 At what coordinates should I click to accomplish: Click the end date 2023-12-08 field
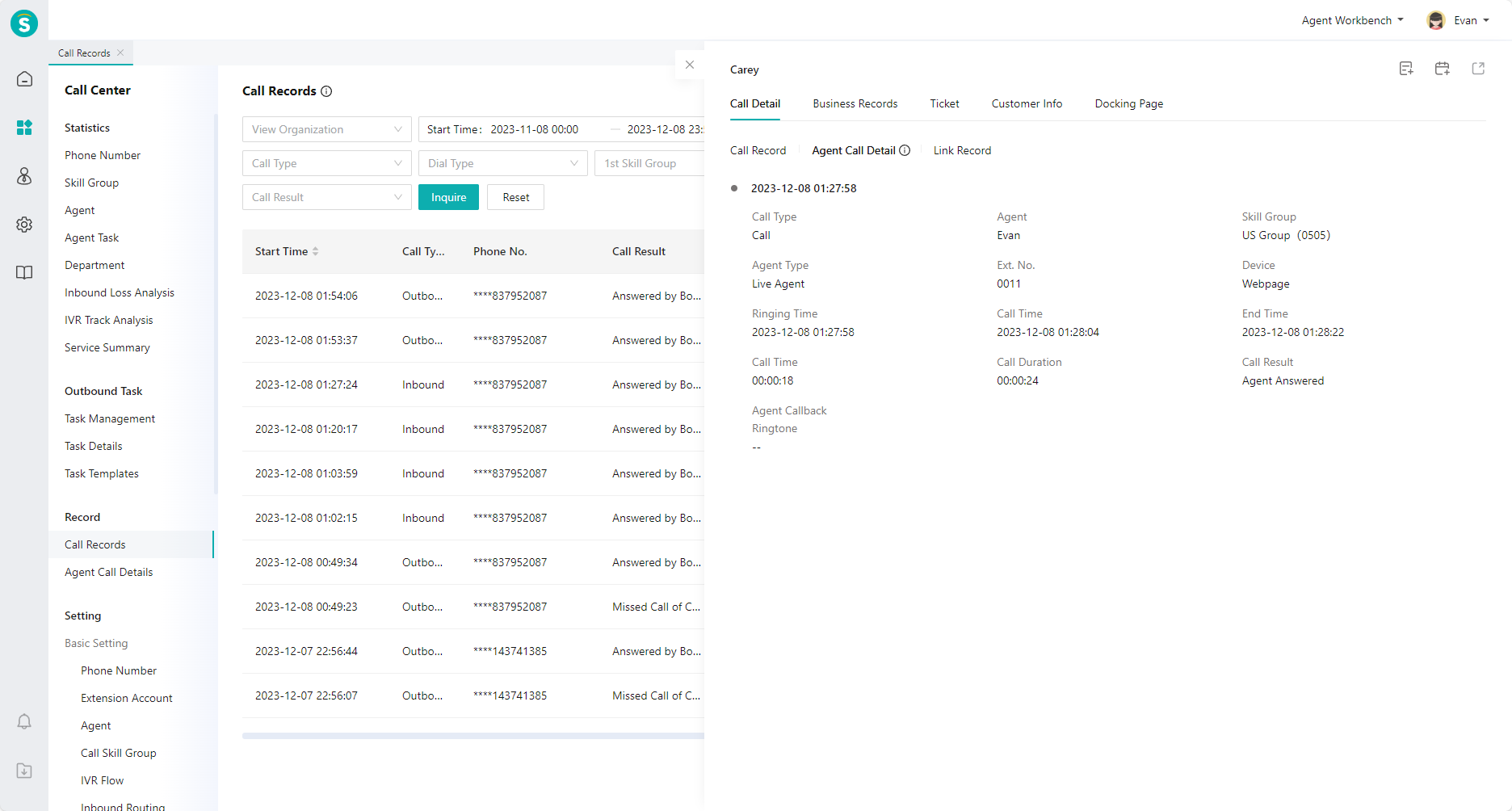point(665,129)
